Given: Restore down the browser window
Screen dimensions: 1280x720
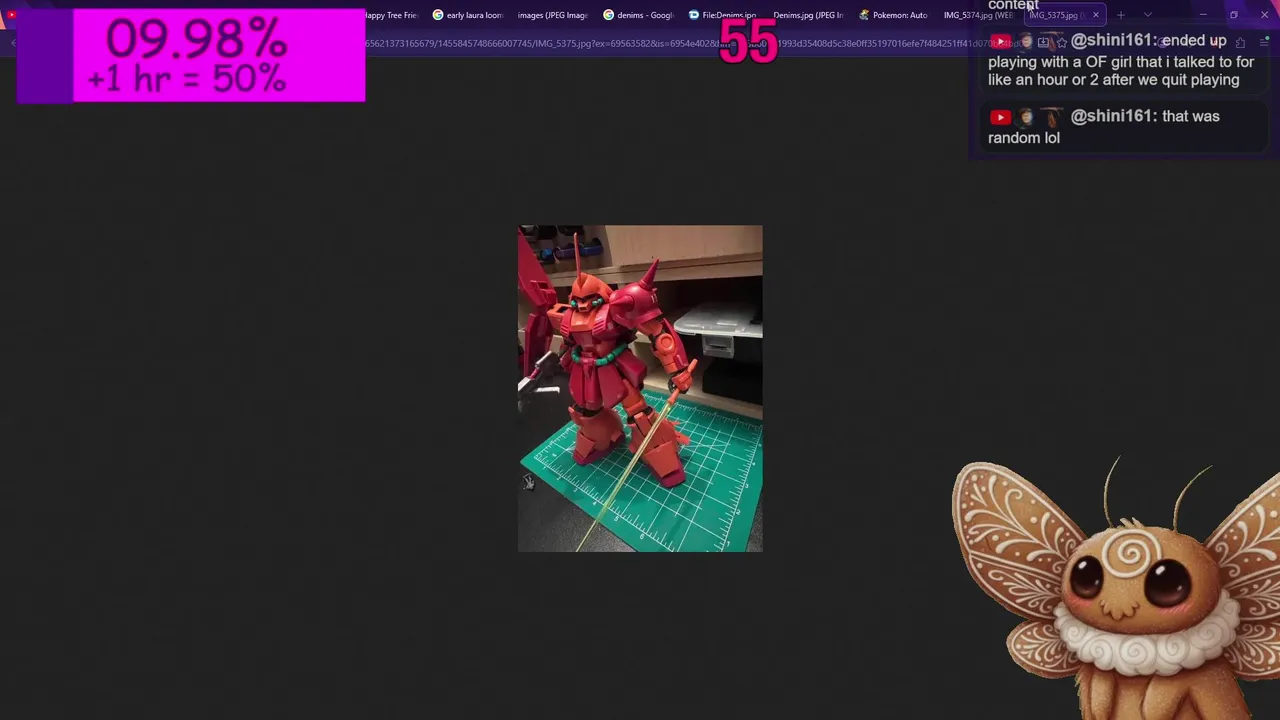Looking at the screenshot, I should [1234, 15].
